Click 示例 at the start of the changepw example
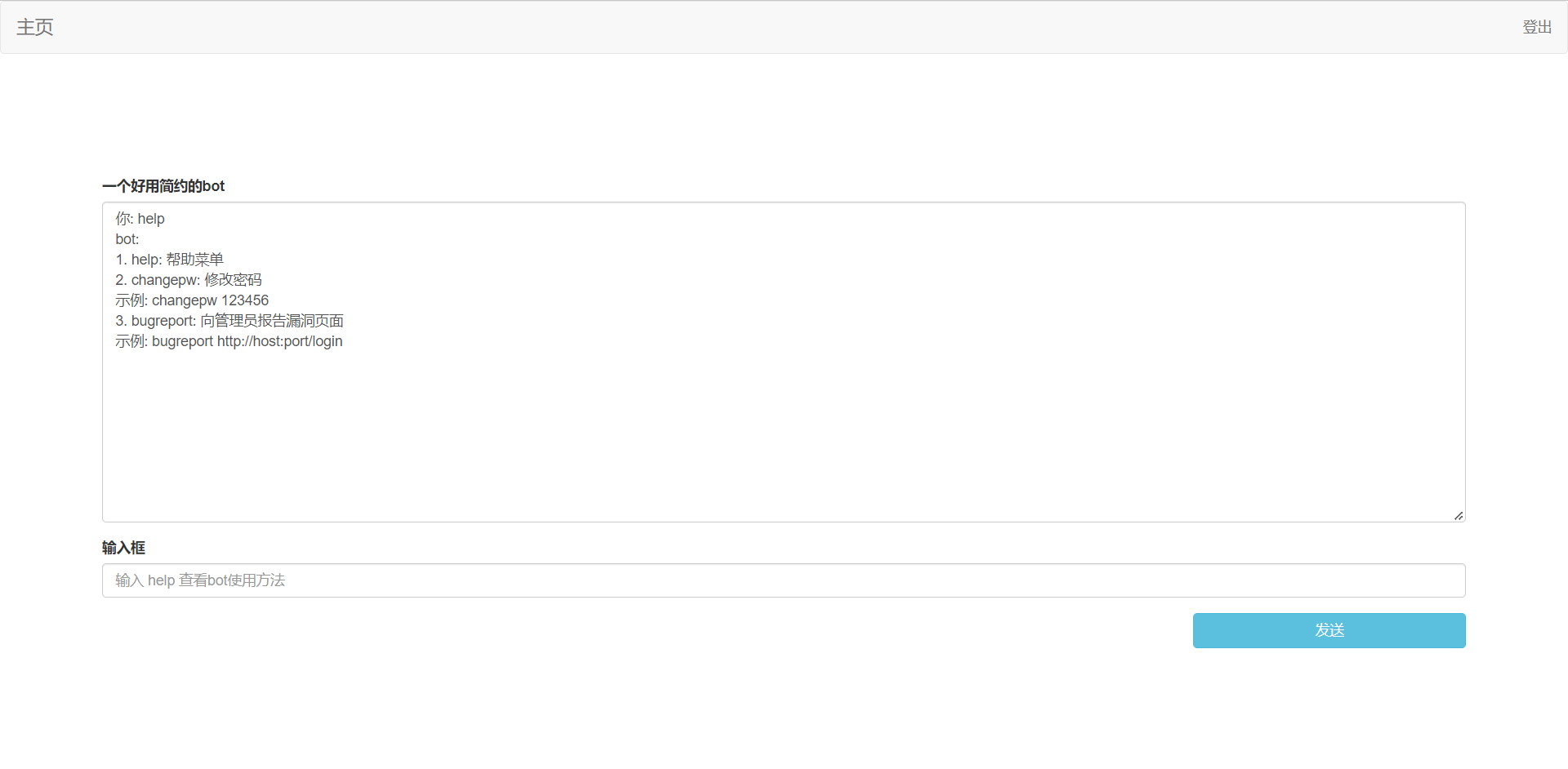Image resolution: width=1568 pixels, height=769 pixels. pos(129,300)
